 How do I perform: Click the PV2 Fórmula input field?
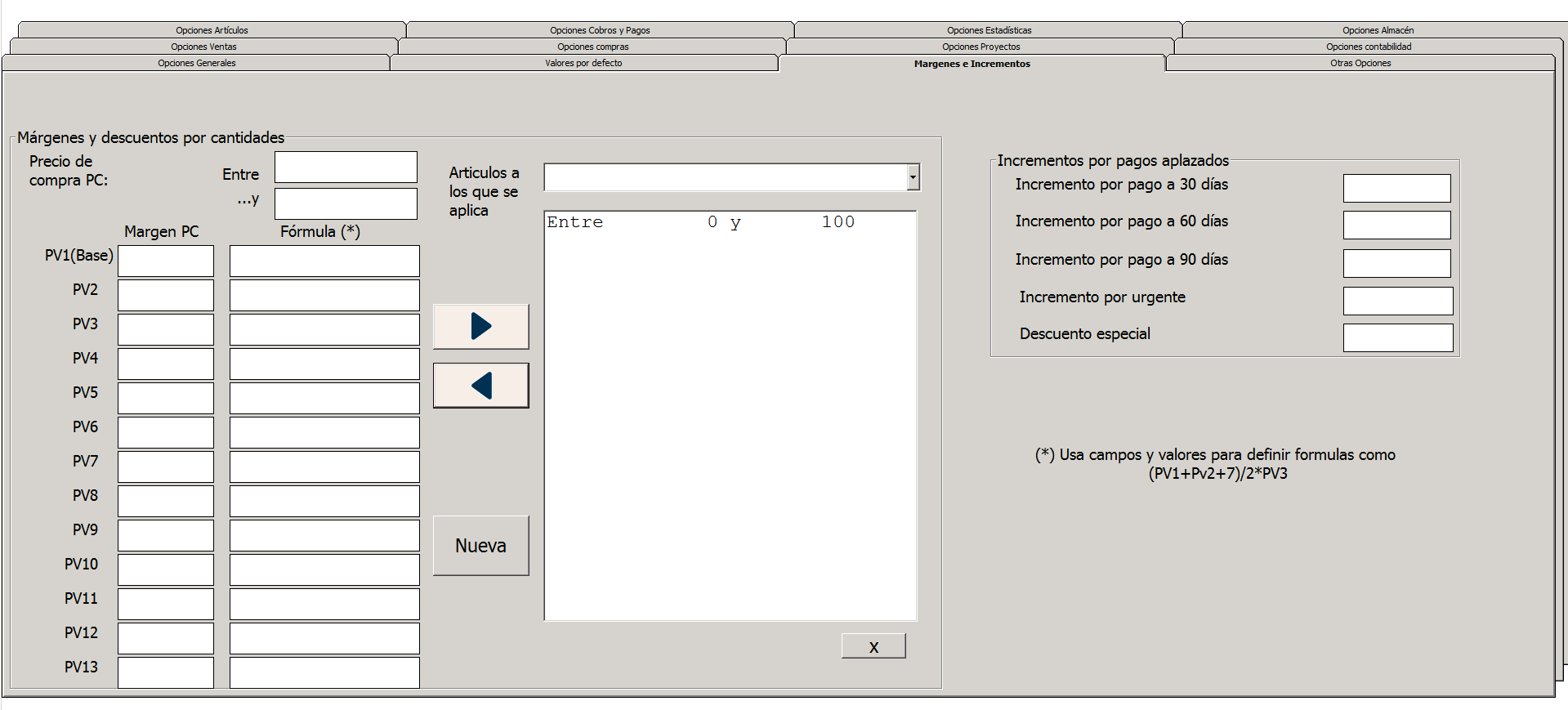324,296
